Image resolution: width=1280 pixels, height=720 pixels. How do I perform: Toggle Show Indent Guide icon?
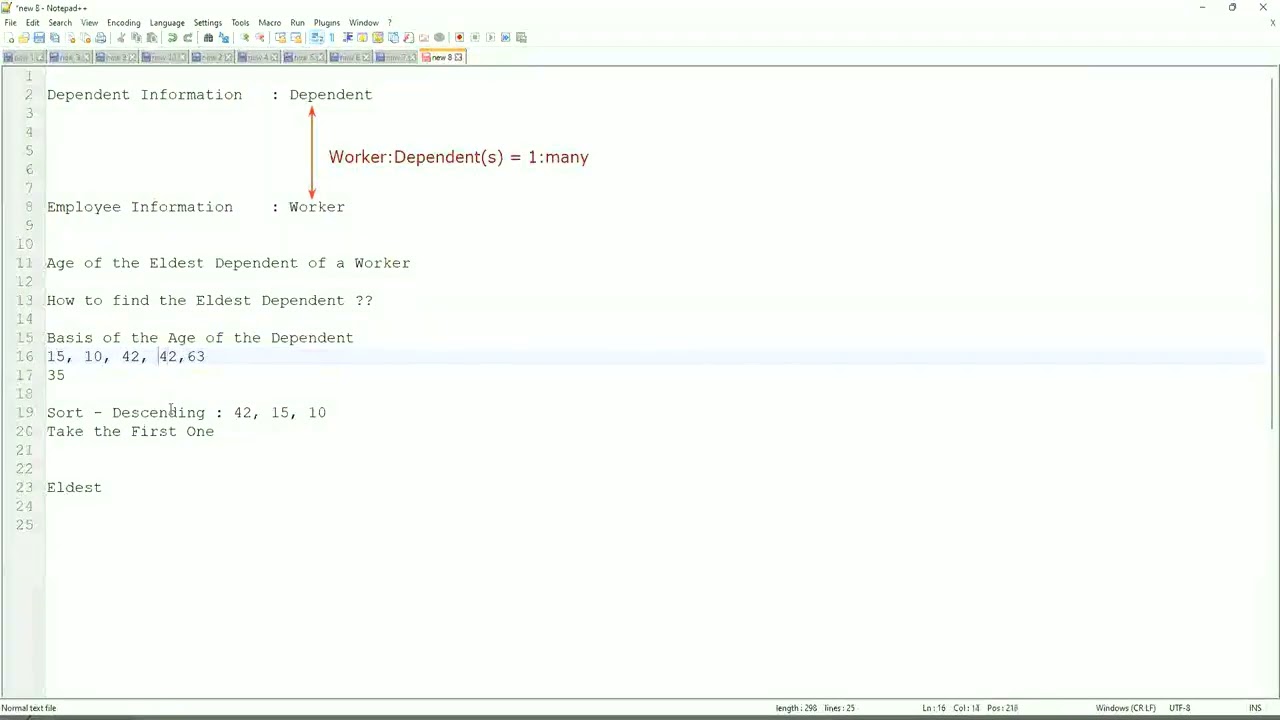click(348, 38)
